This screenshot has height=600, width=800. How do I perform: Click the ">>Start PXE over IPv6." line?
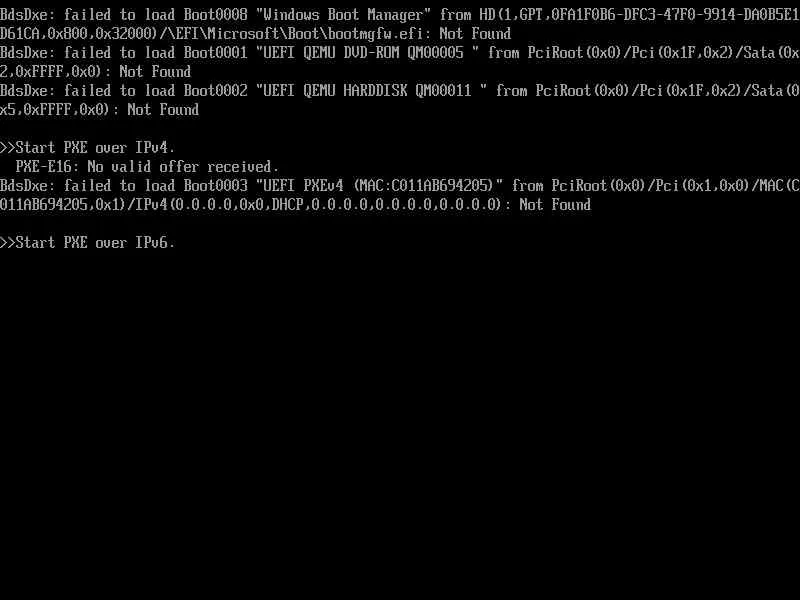(x=88, y=242)
